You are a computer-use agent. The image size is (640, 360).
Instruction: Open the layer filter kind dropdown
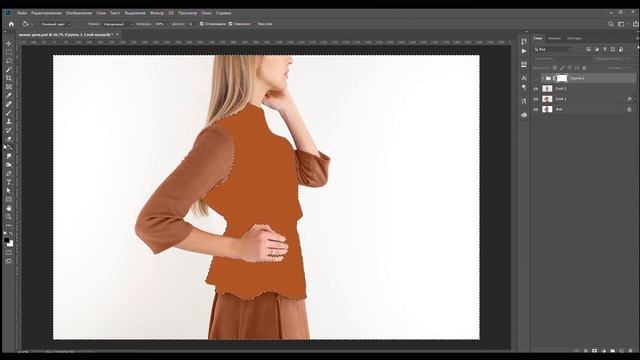point(553,49)
